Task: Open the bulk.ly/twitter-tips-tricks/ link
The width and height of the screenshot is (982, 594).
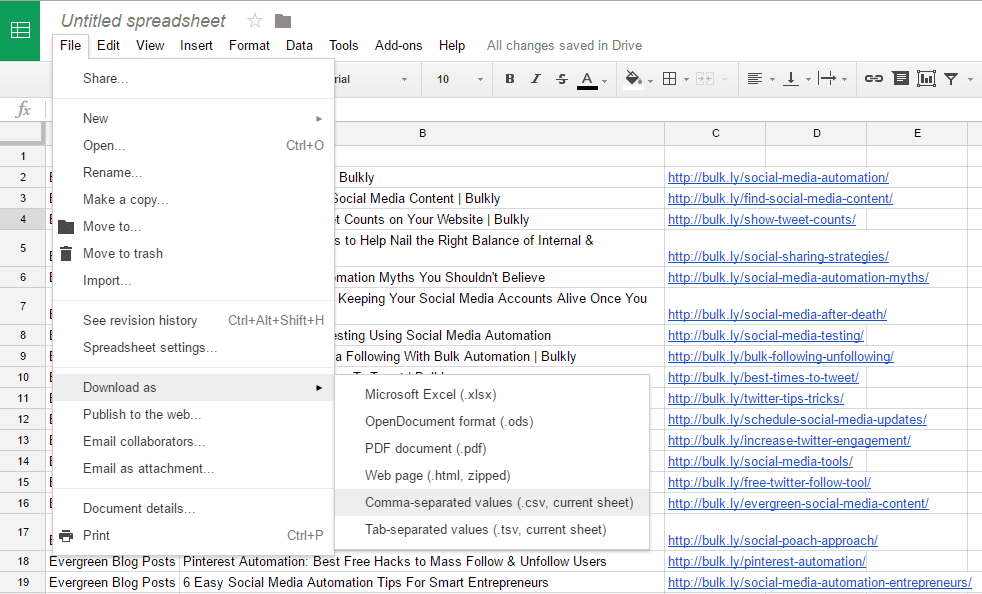Action: pos(756,399)
